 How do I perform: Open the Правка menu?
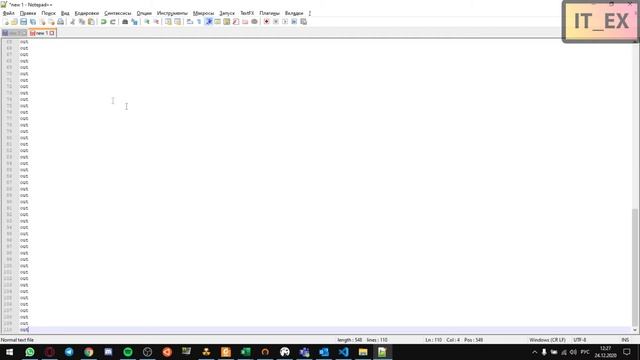[x=28, y=13]
